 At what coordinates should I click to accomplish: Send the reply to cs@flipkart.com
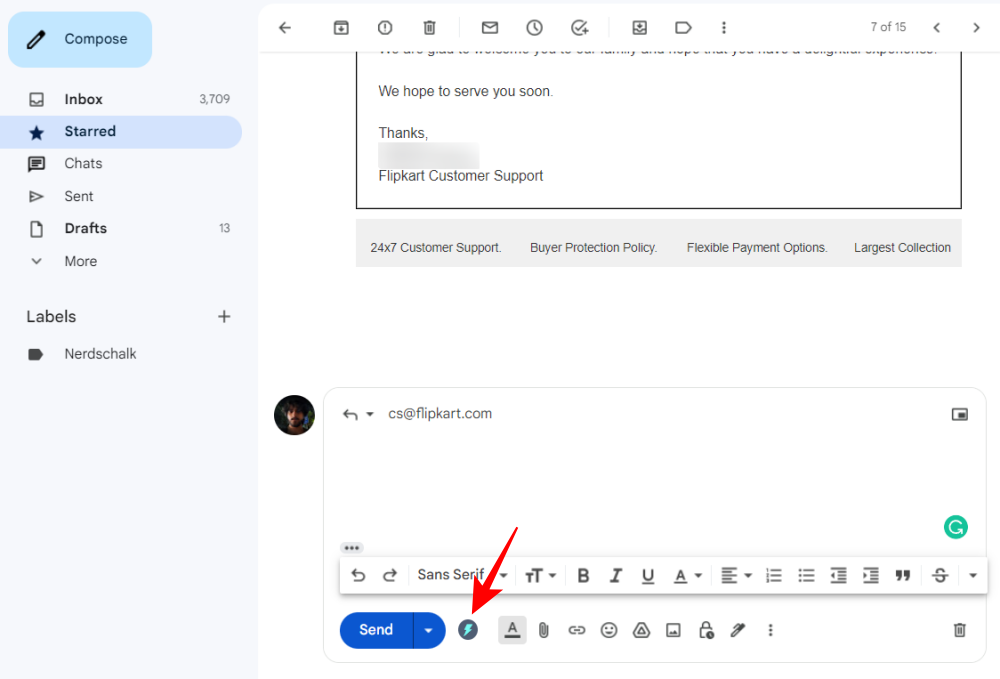pos(375,630)
